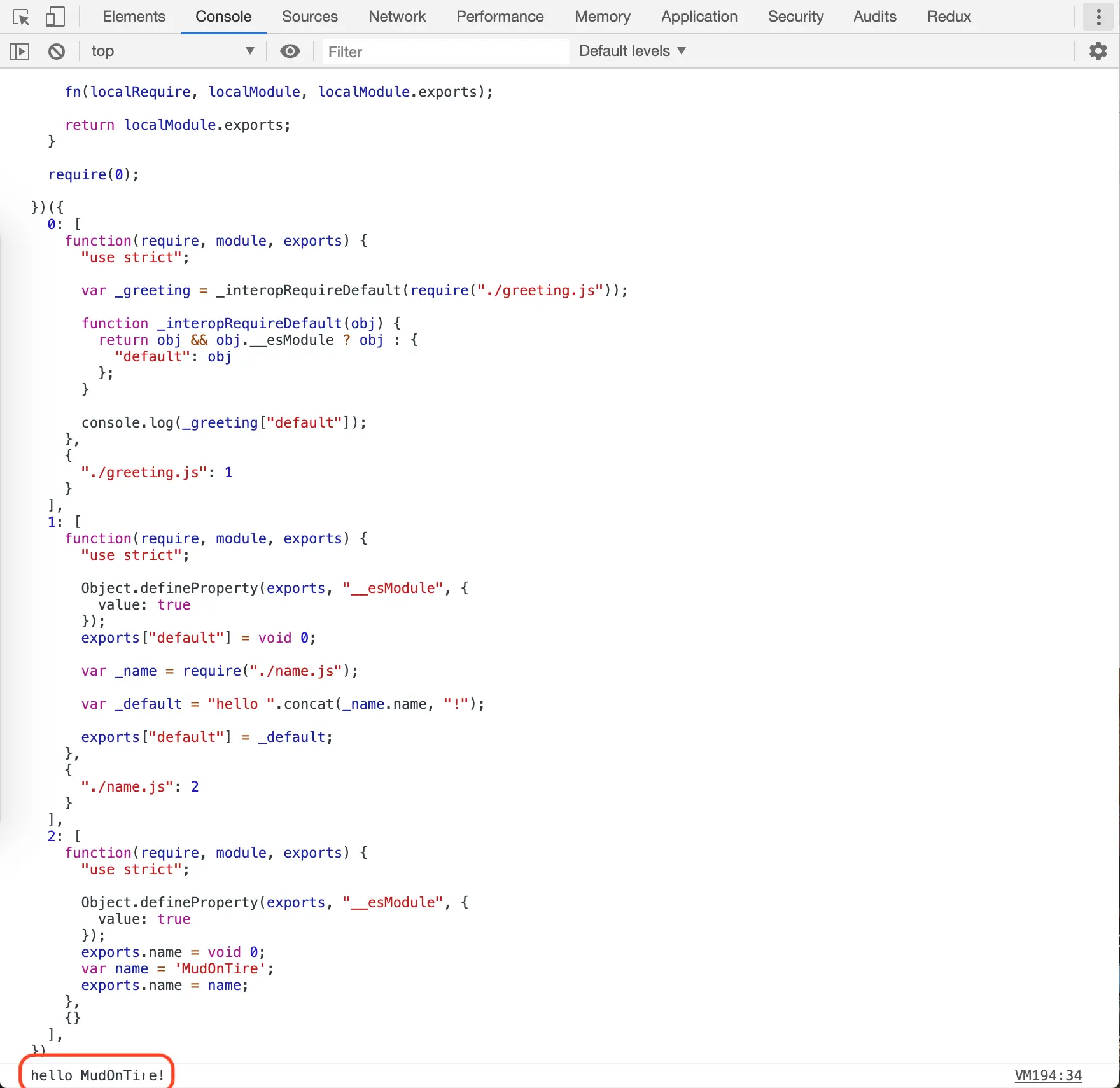Screen dimensions: 1120x1088
Task: View the Security tab
Action: 795,17
